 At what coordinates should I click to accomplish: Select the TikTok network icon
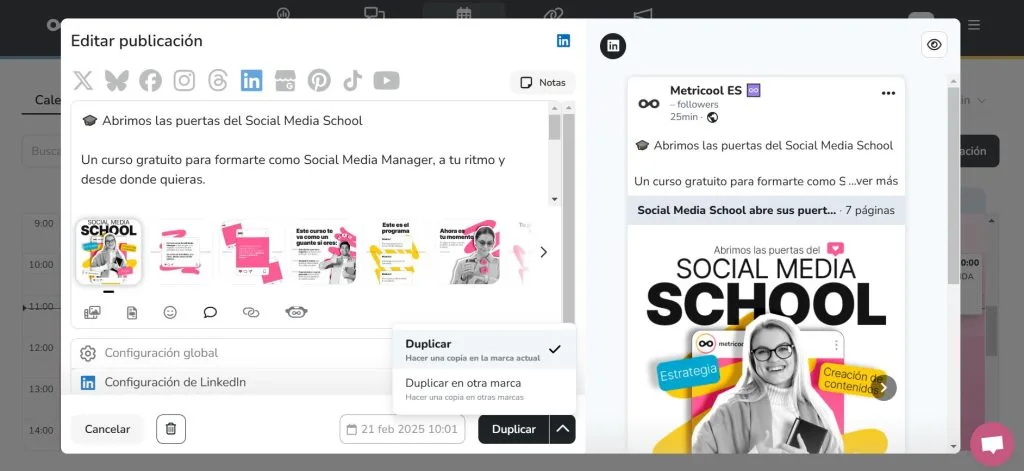coord(353,80)
